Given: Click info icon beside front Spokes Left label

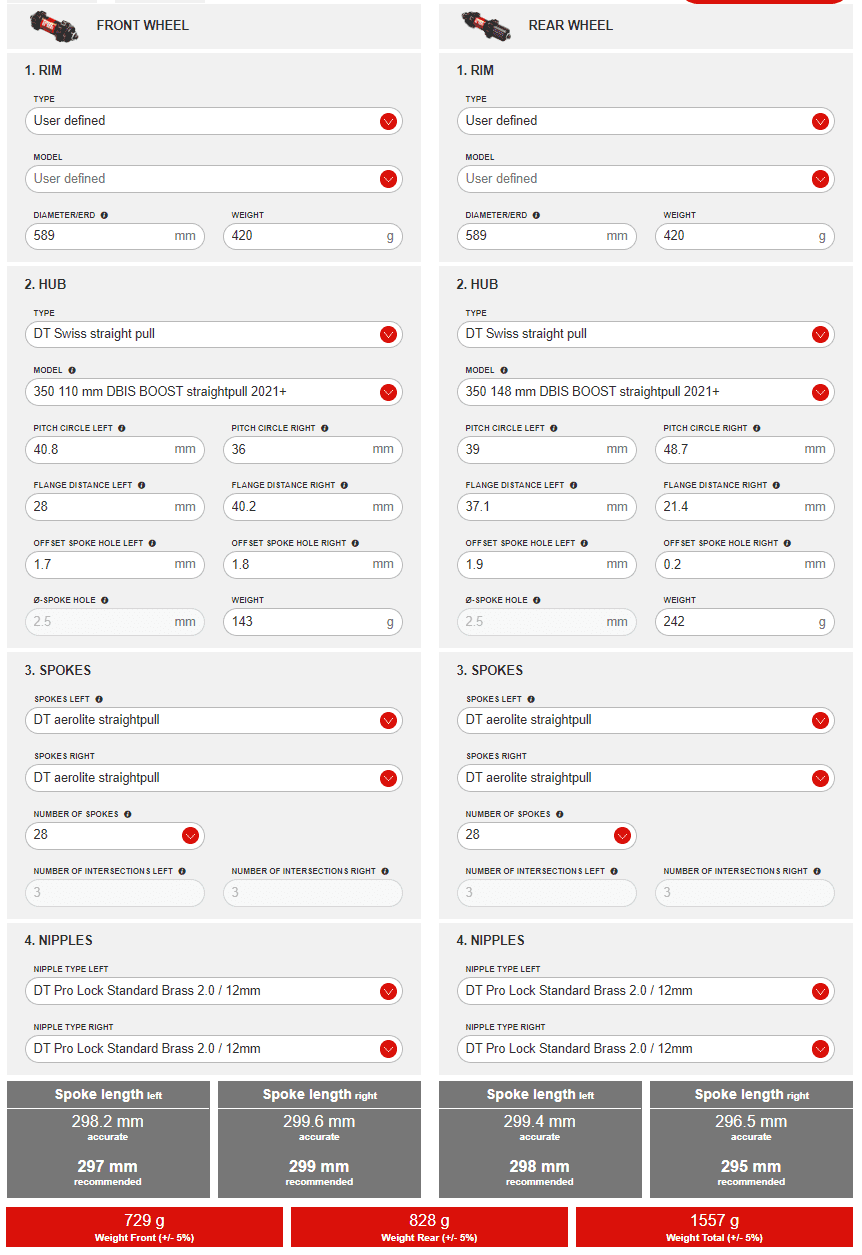Looking at the screenshot, I should pyautogui.click(x=99, y=699).
